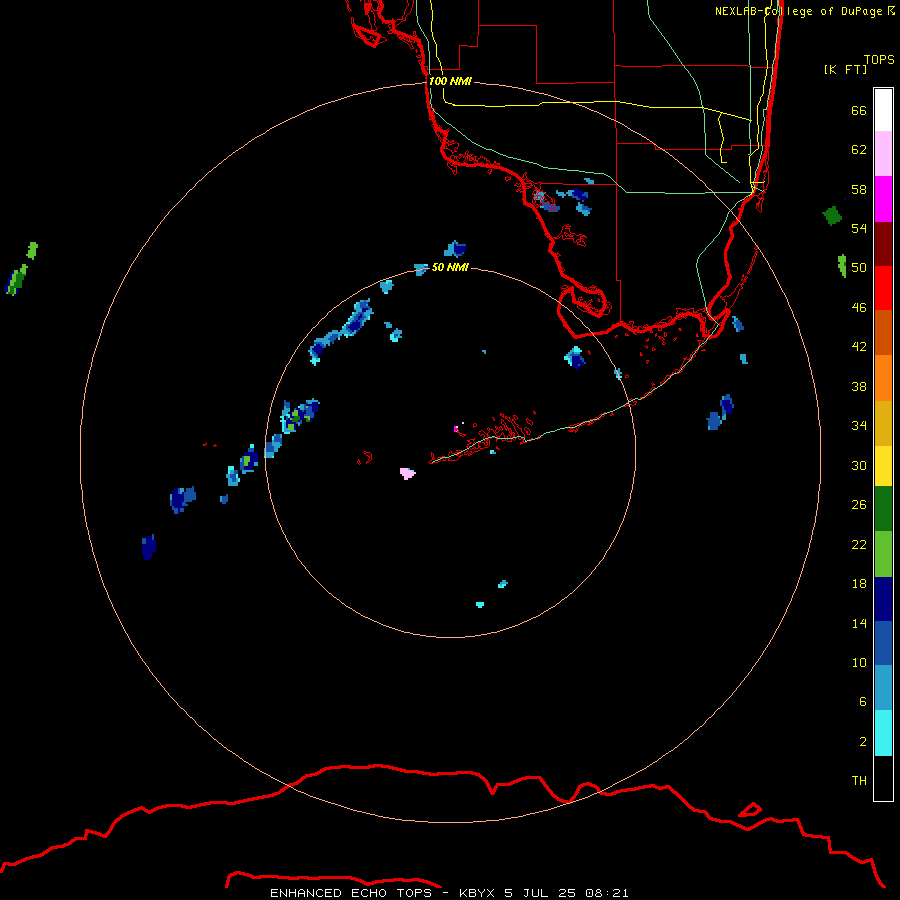Click the 38 legend value
This screenshot has width=900, height=900.
tap(859, 386)
